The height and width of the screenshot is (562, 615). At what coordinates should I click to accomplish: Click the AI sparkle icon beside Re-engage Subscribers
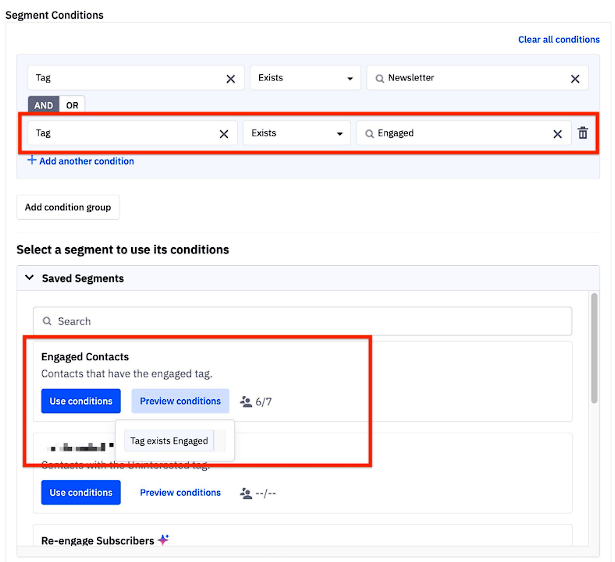[x=163, y=540]
